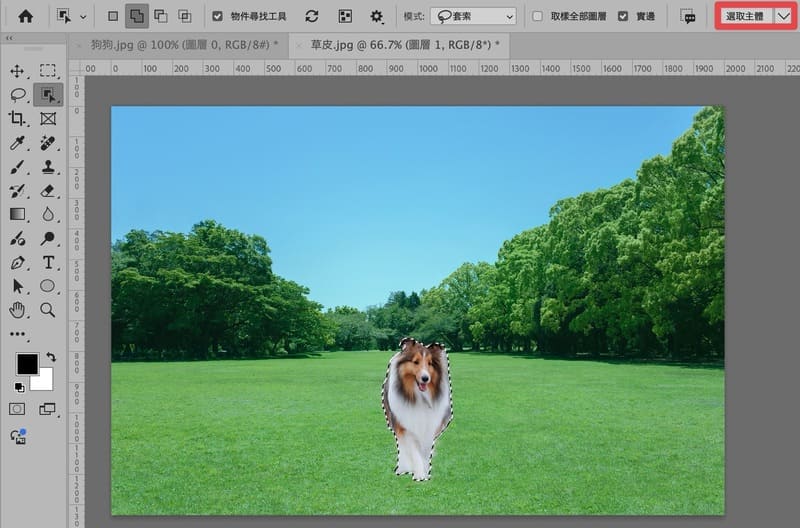This screenshot has width=800, height=528.
Task: Enable the 取樣全部圖層 checkbox
Action: pos(537,16)
